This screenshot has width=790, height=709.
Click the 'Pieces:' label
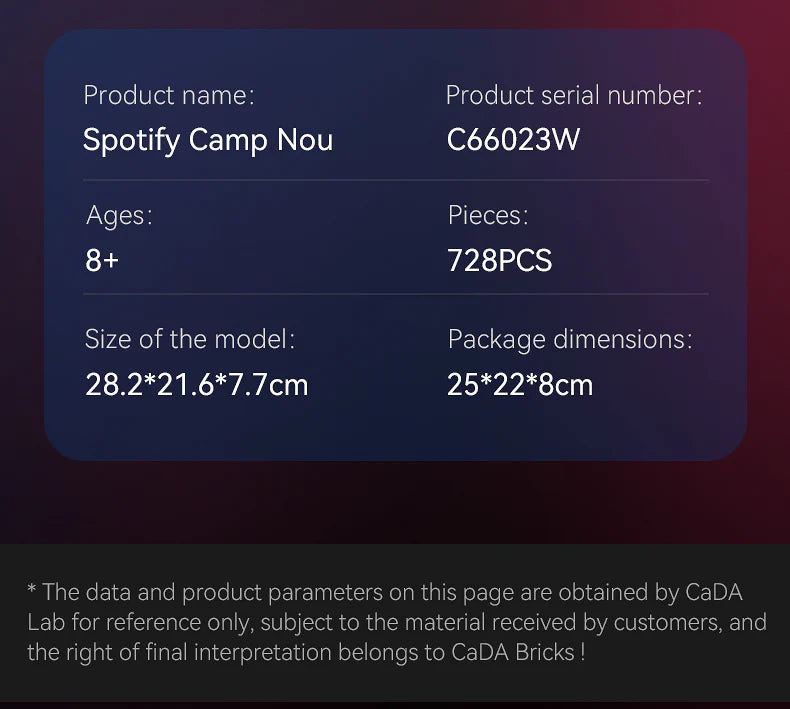[487, 216]
